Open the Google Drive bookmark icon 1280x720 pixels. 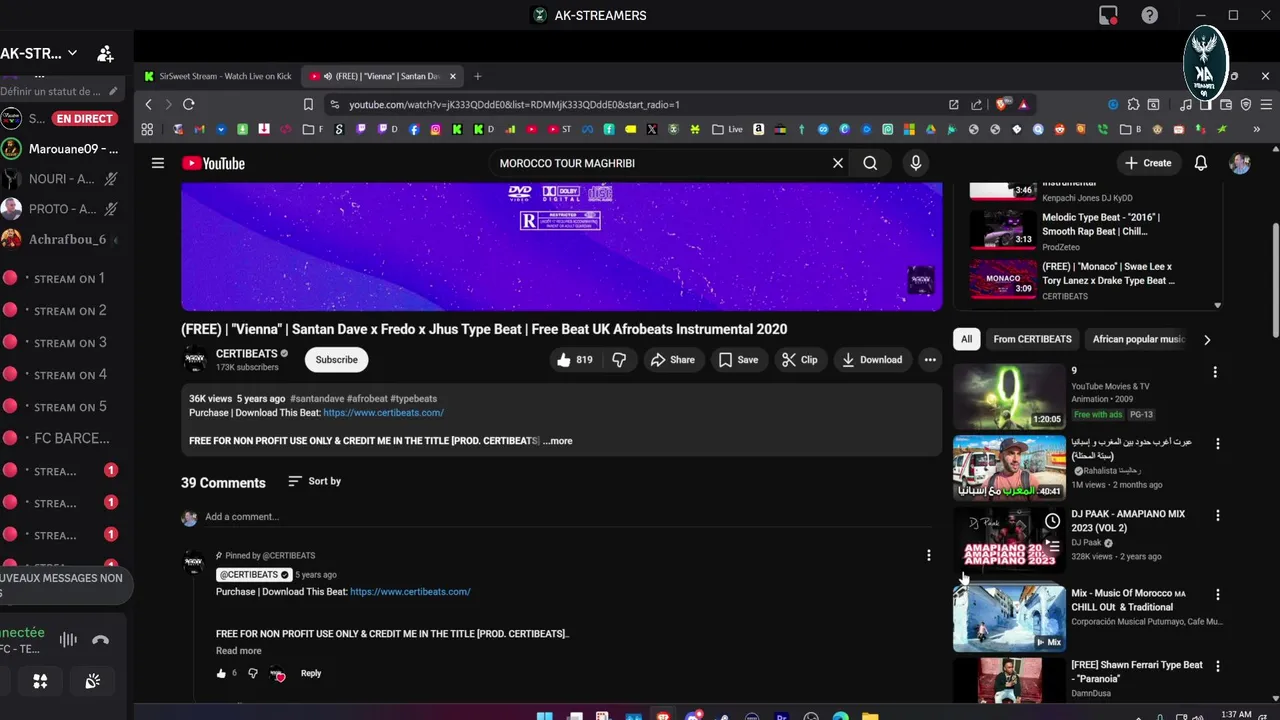[x=931, y=129]
